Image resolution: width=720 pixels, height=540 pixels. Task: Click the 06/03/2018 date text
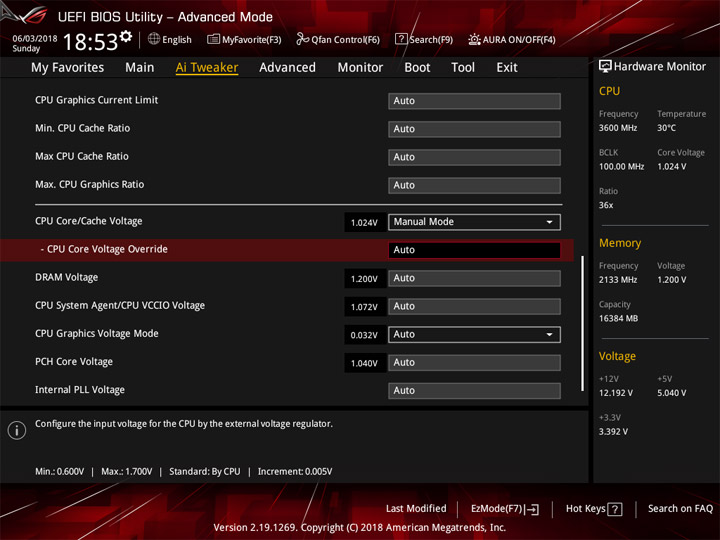point(35,39)
